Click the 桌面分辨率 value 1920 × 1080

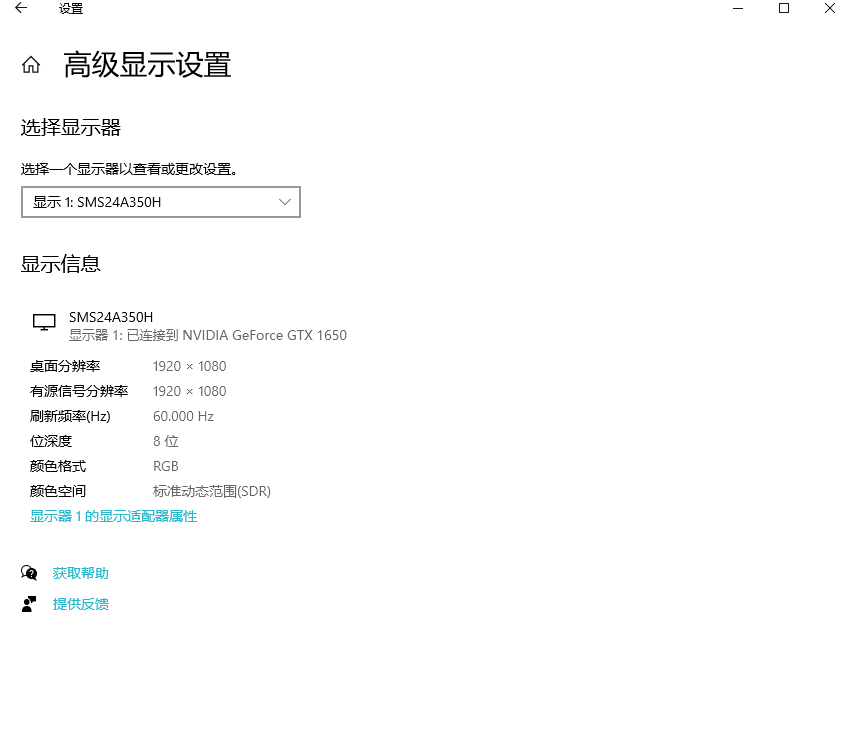[x=189, y=366]
